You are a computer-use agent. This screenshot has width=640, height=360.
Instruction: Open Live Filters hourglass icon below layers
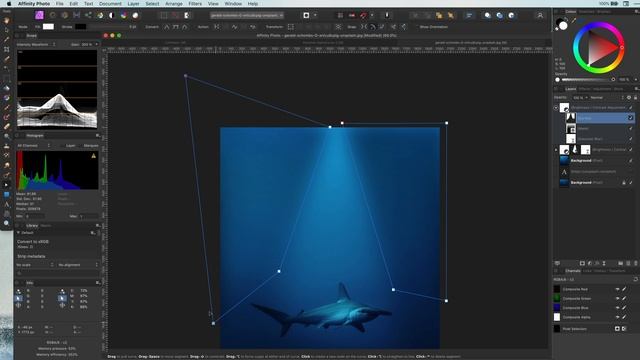pos(604,264)
